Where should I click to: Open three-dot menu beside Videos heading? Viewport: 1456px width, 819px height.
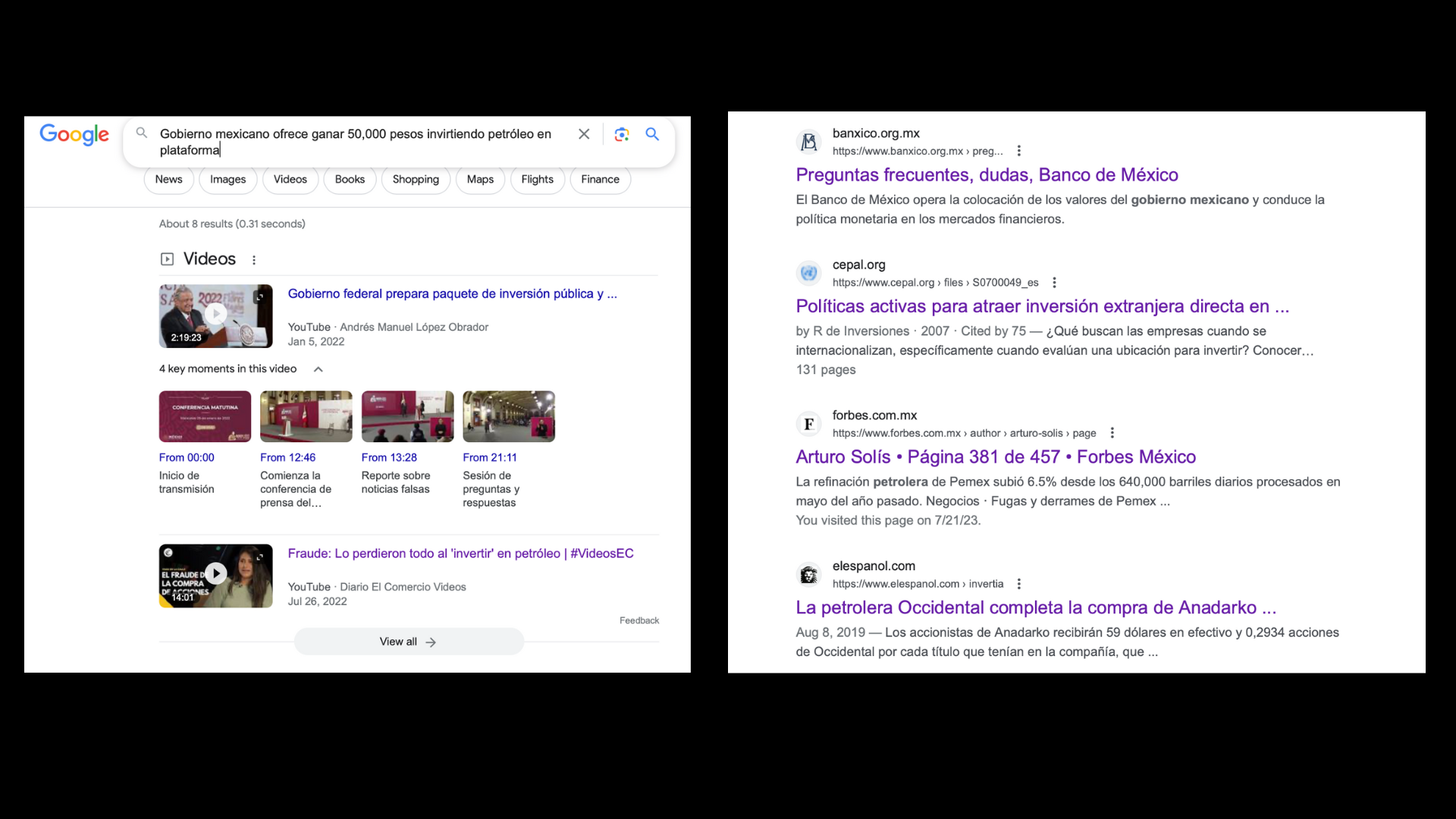[x=254, y=260]
